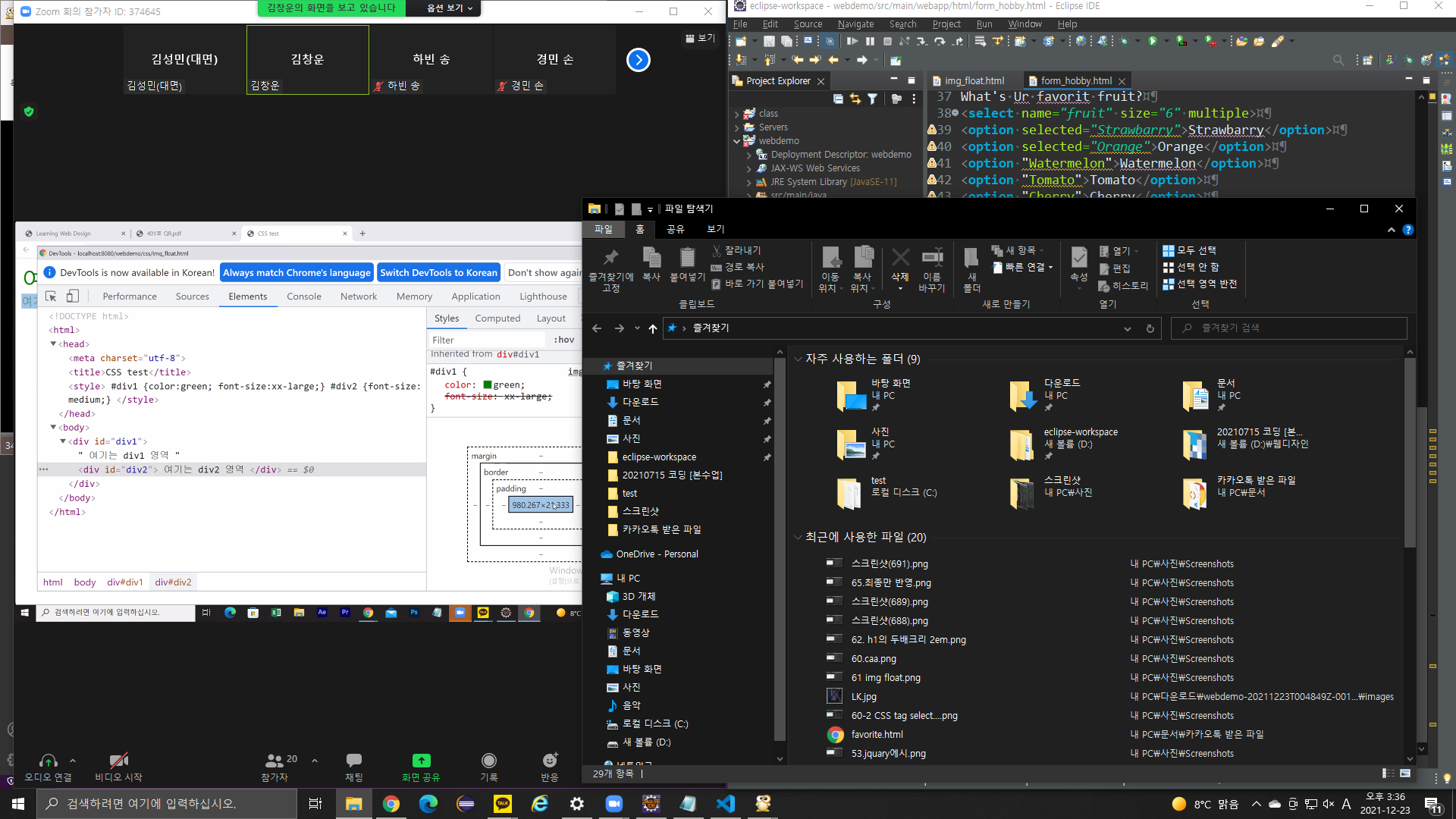Click the Eclipse Save icon in toolbar
Viewport: 1456px width, 819px height.
coord(769,41)
